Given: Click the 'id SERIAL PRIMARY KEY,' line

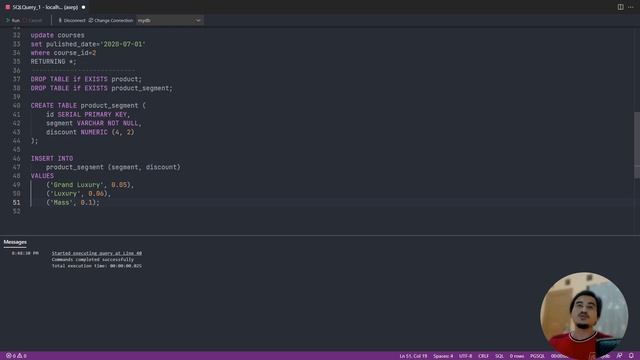Looking at the screenshot, I should coord(88,115).
